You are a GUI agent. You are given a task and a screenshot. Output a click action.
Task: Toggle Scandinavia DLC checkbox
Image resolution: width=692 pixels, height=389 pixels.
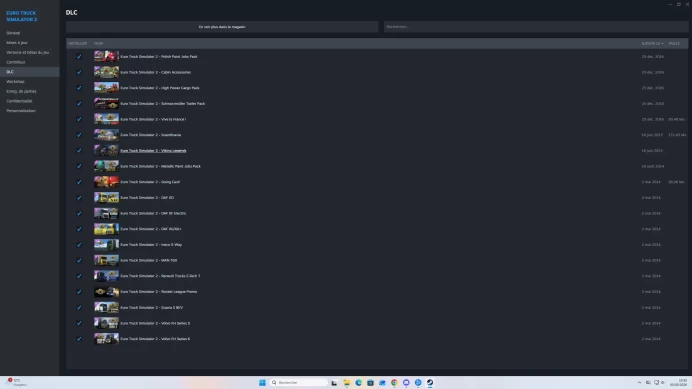[x=79, y=135]
